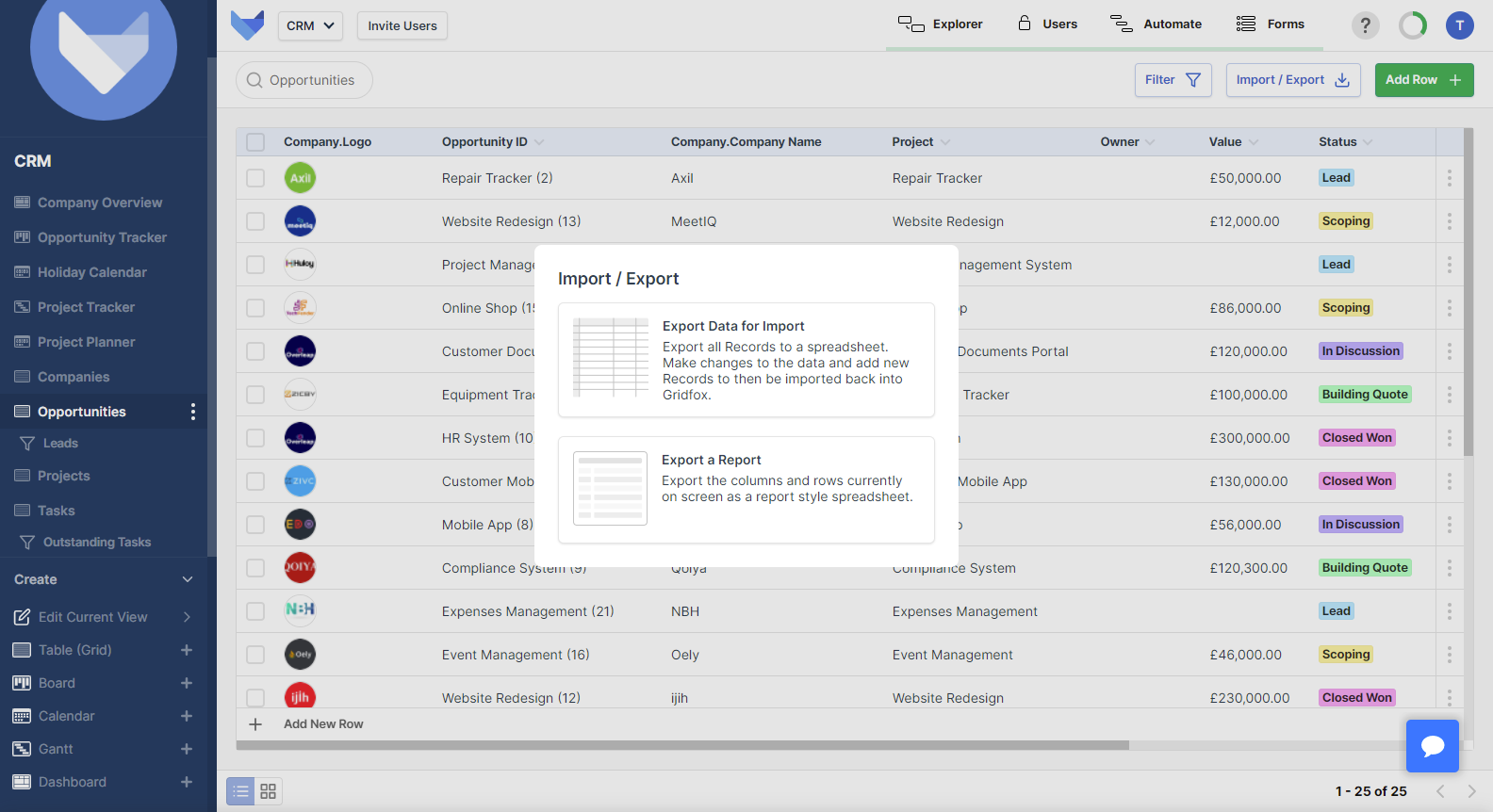This screenshot has width=1493, height=812.
Task: Click the Invite Users button
Action: [402, 25]
